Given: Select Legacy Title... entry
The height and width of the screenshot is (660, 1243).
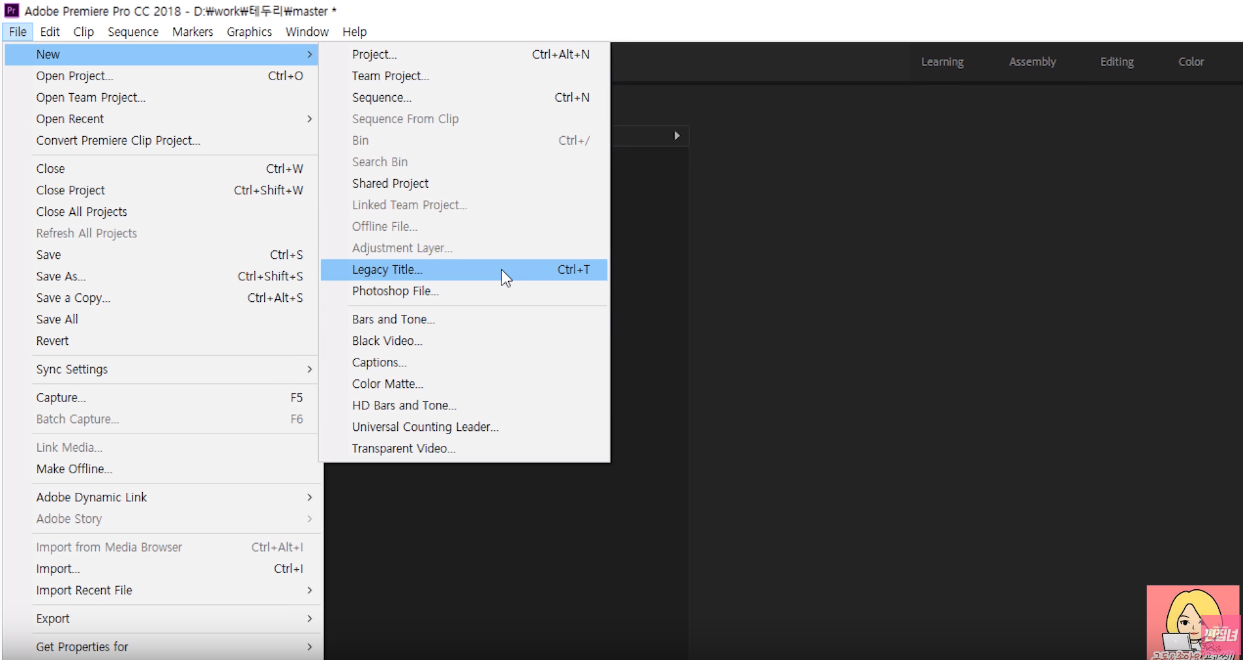Looking at the screenshot, I should coord(464,270).
